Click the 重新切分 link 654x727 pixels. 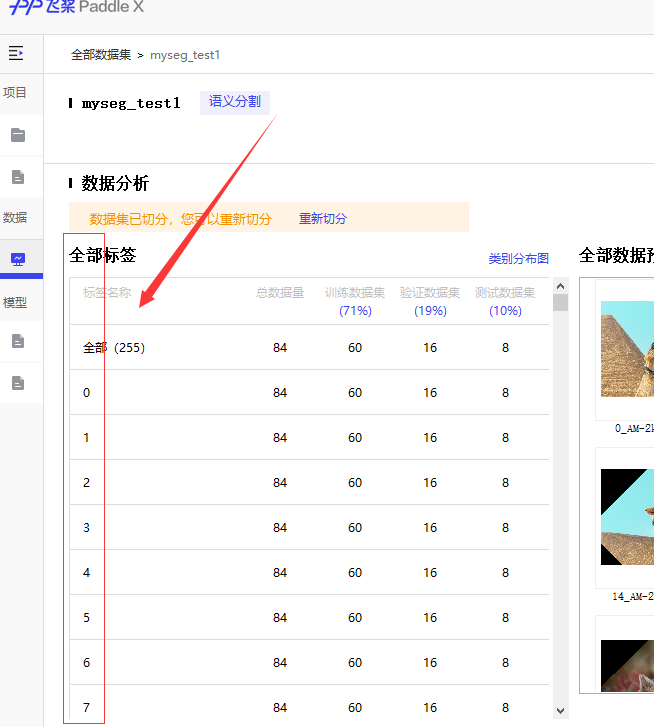[323, 218]
